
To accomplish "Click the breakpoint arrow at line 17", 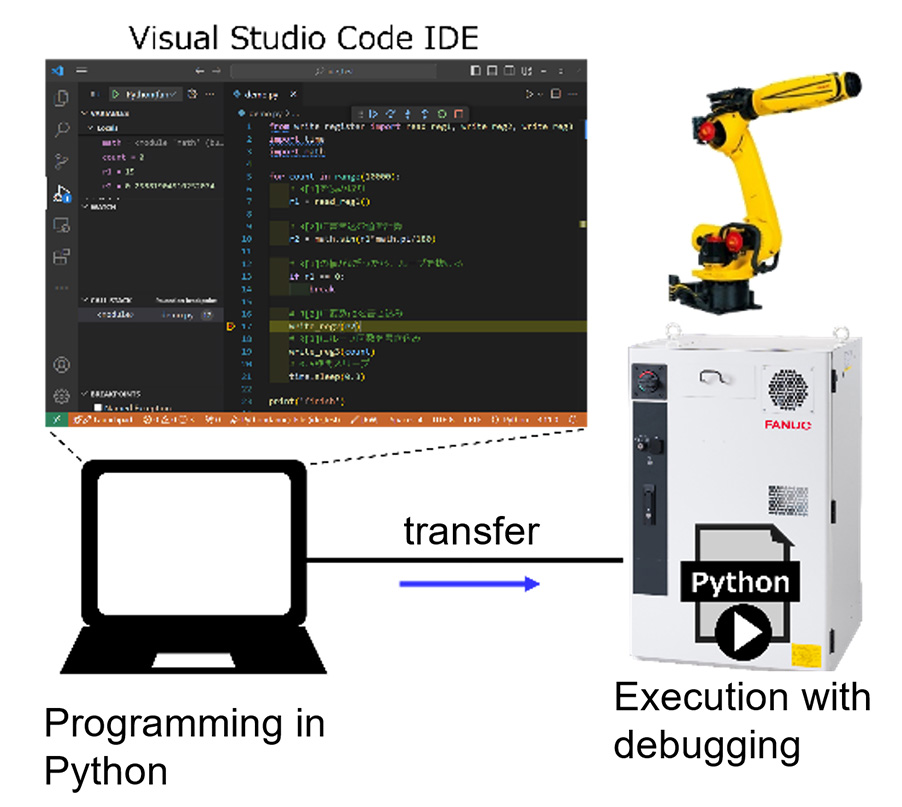I will click(x=231, y=326).
